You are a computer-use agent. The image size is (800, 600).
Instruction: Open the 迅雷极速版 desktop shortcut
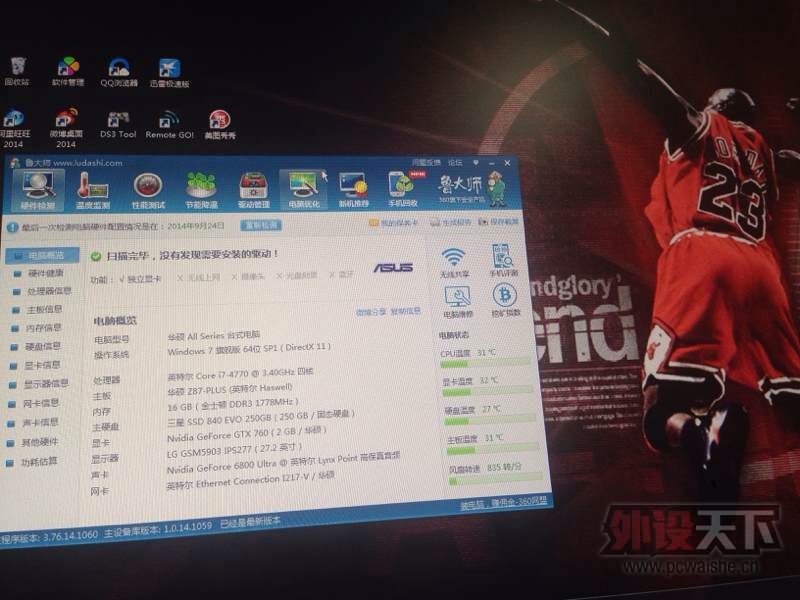[169, 72]
